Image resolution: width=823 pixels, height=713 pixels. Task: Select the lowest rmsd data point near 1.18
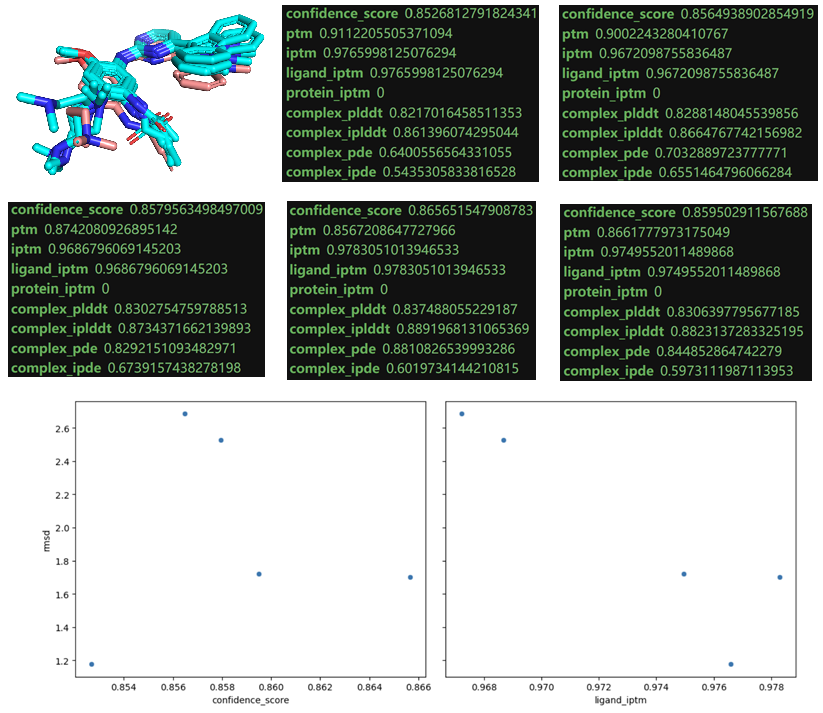tap(91, 662)
